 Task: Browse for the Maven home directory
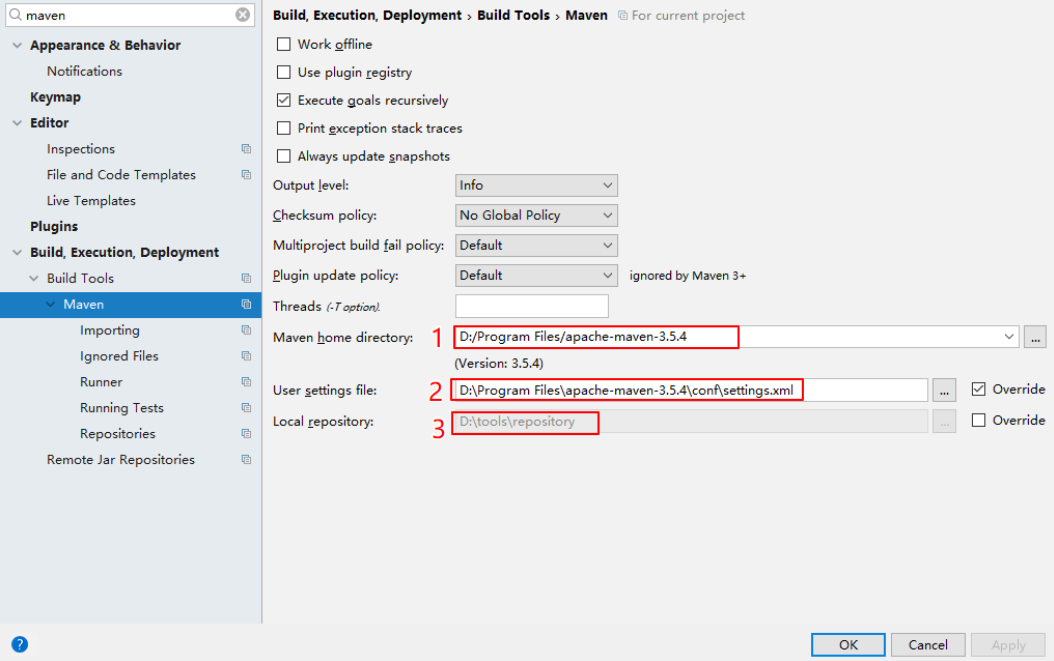[1035, 337]
